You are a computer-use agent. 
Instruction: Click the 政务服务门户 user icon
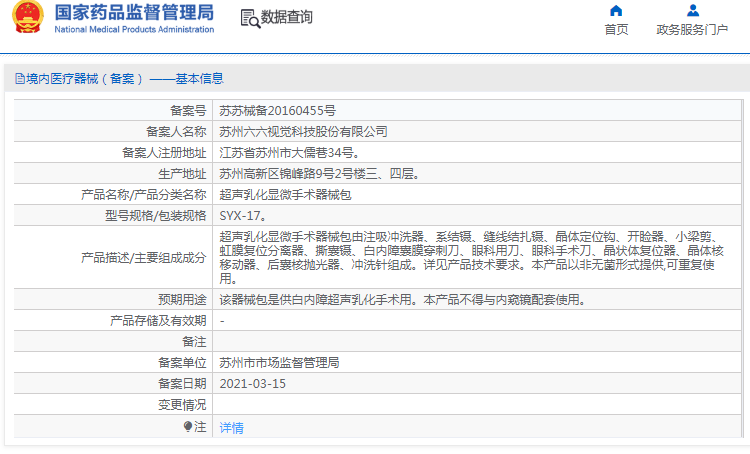coord(693,11)
